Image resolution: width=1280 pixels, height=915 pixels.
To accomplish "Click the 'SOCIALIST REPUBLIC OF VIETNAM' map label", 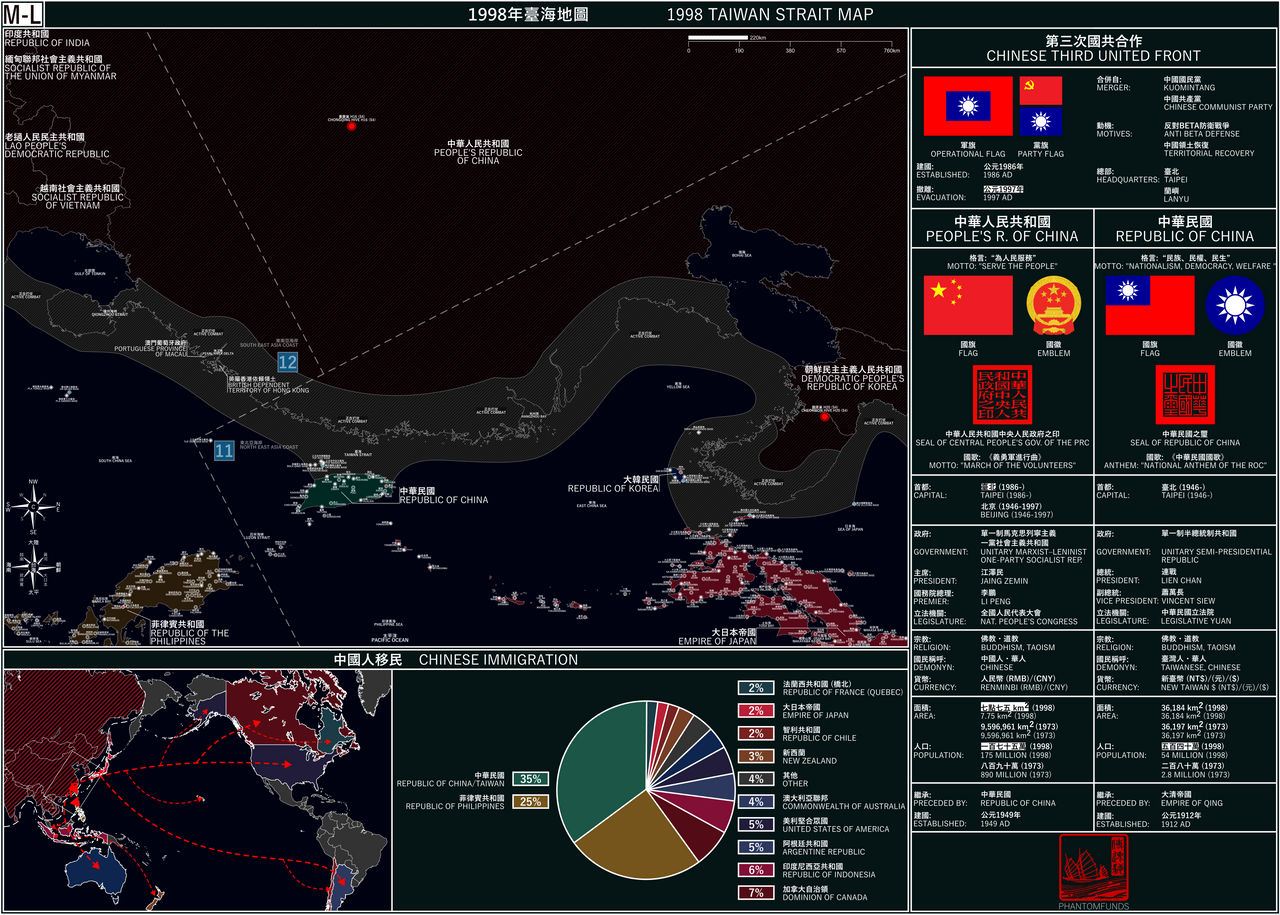I will [78, 202].
